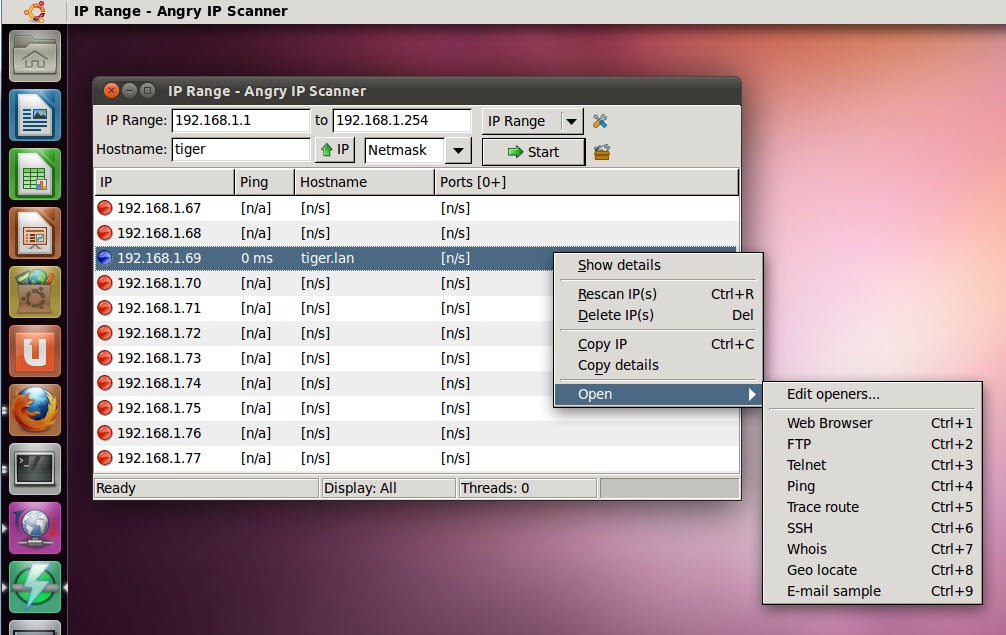Viewport: 1006px width, 635px height.
Task: Click the IP up-arrow button
Action: pyautogui.click(x=335, y=150)
